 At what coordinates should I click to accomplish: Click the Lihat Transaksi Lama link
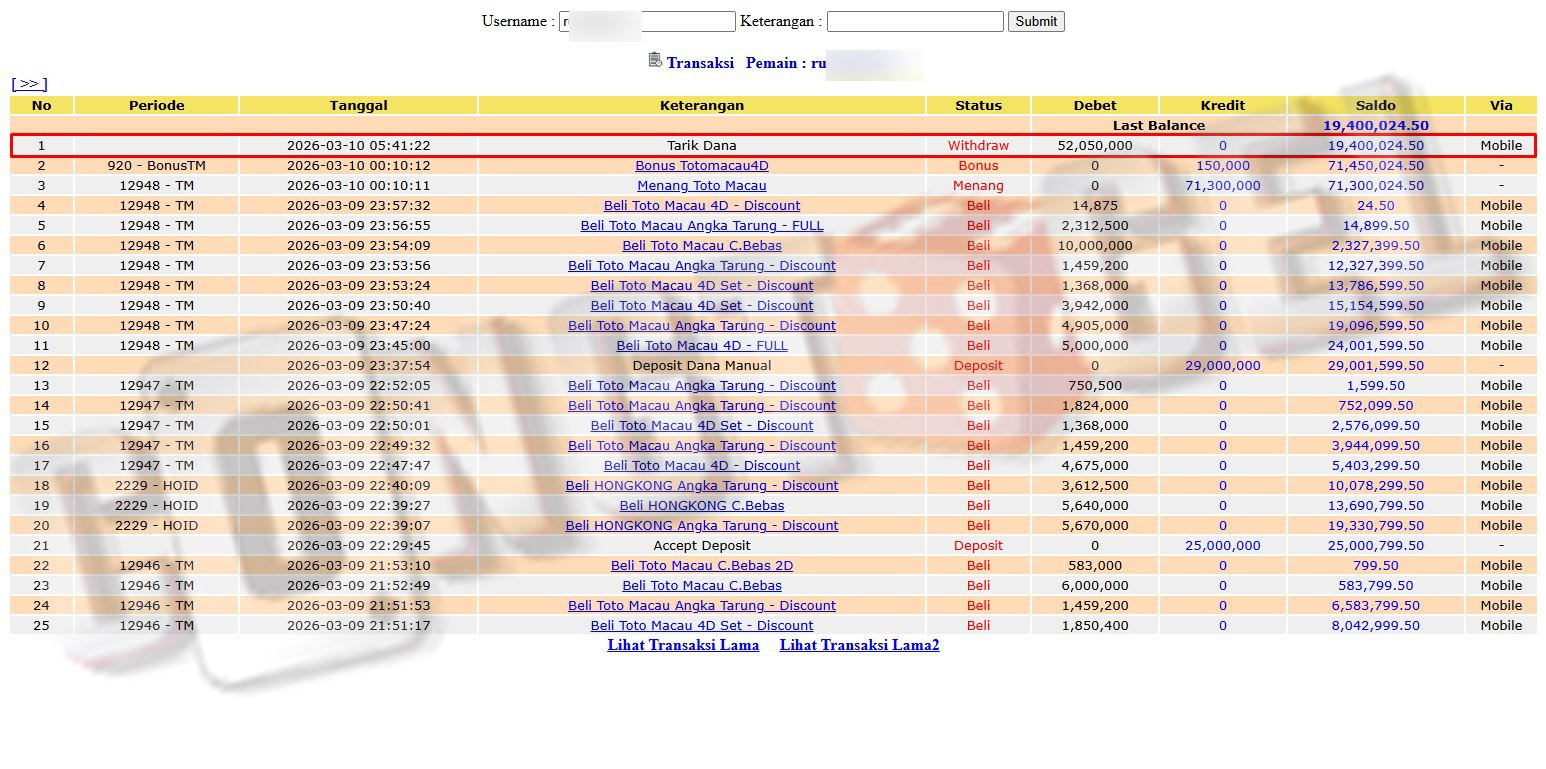click(x=683, y=645)
